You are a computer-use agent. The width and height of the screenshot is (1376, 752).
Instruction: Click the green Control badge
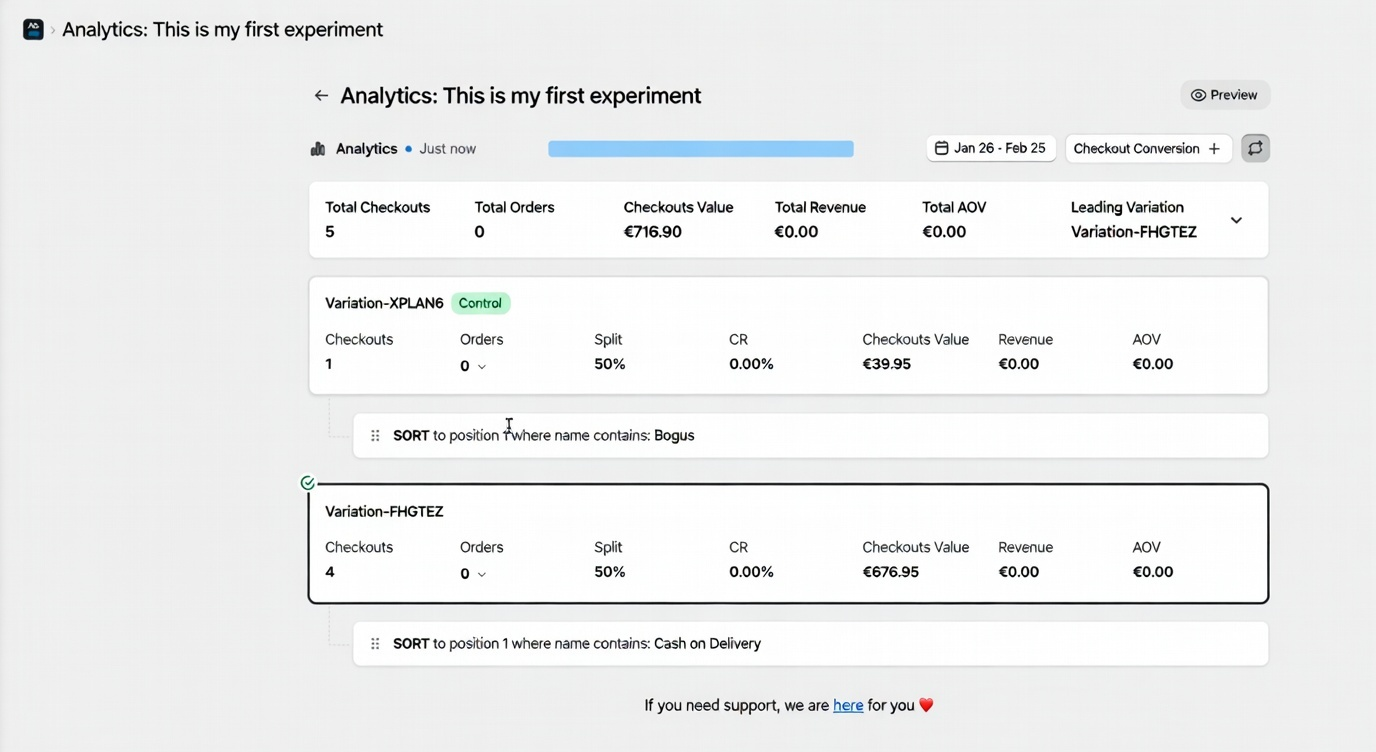click(x=480, y=303)
